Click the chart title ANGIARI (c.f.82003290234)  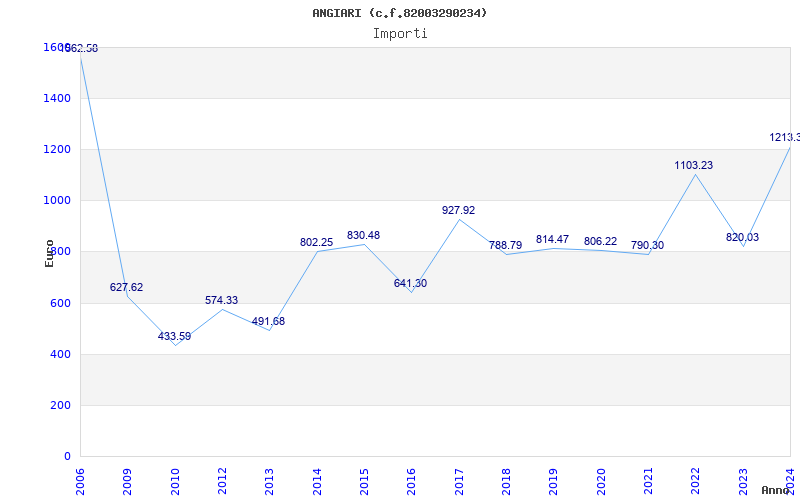click(x=399, y=13)
